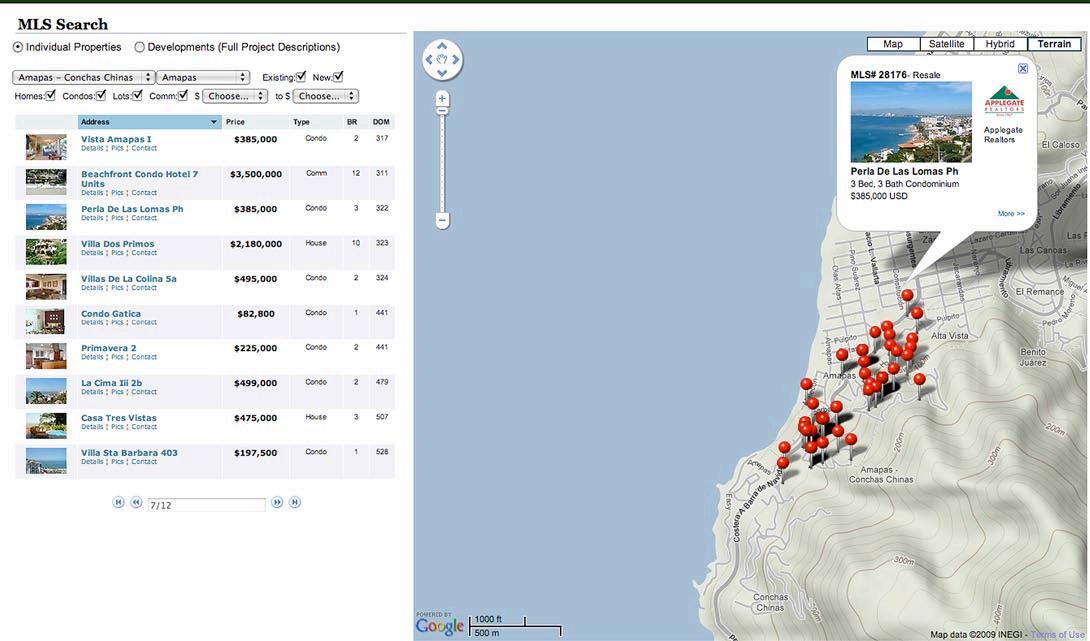Screen dimensions: 1090x641
Task: Toggle the Homes checkbox
Action: tap(50, 95)
